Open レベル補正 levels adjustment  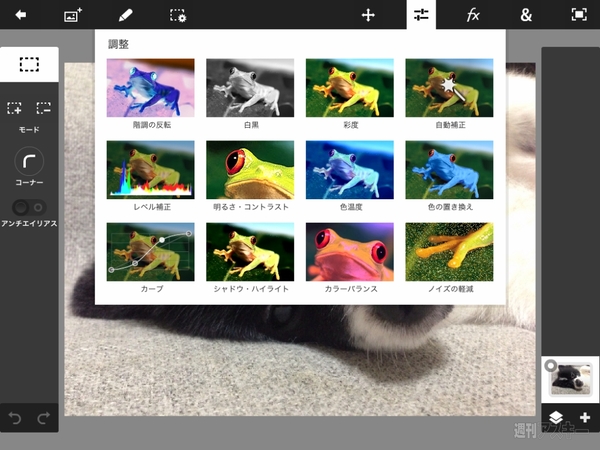point(151,176)
